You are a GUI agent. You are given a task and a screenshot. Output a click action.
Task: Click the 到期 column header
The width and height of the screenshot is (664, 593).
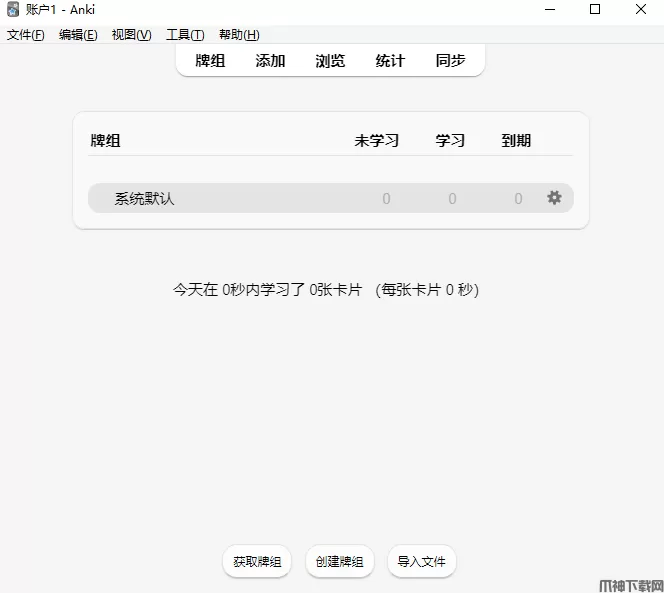pyautogui.click(x=516, y=141)
